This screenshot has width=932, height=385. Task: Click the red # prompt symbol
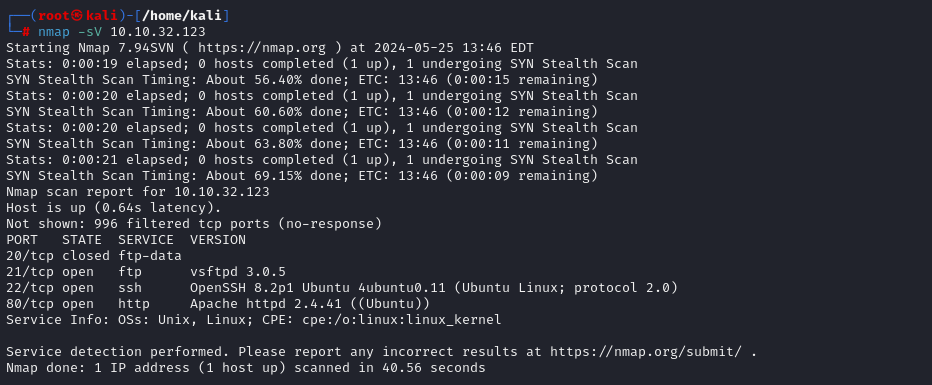pyautogui.click(x=26, y=31)
